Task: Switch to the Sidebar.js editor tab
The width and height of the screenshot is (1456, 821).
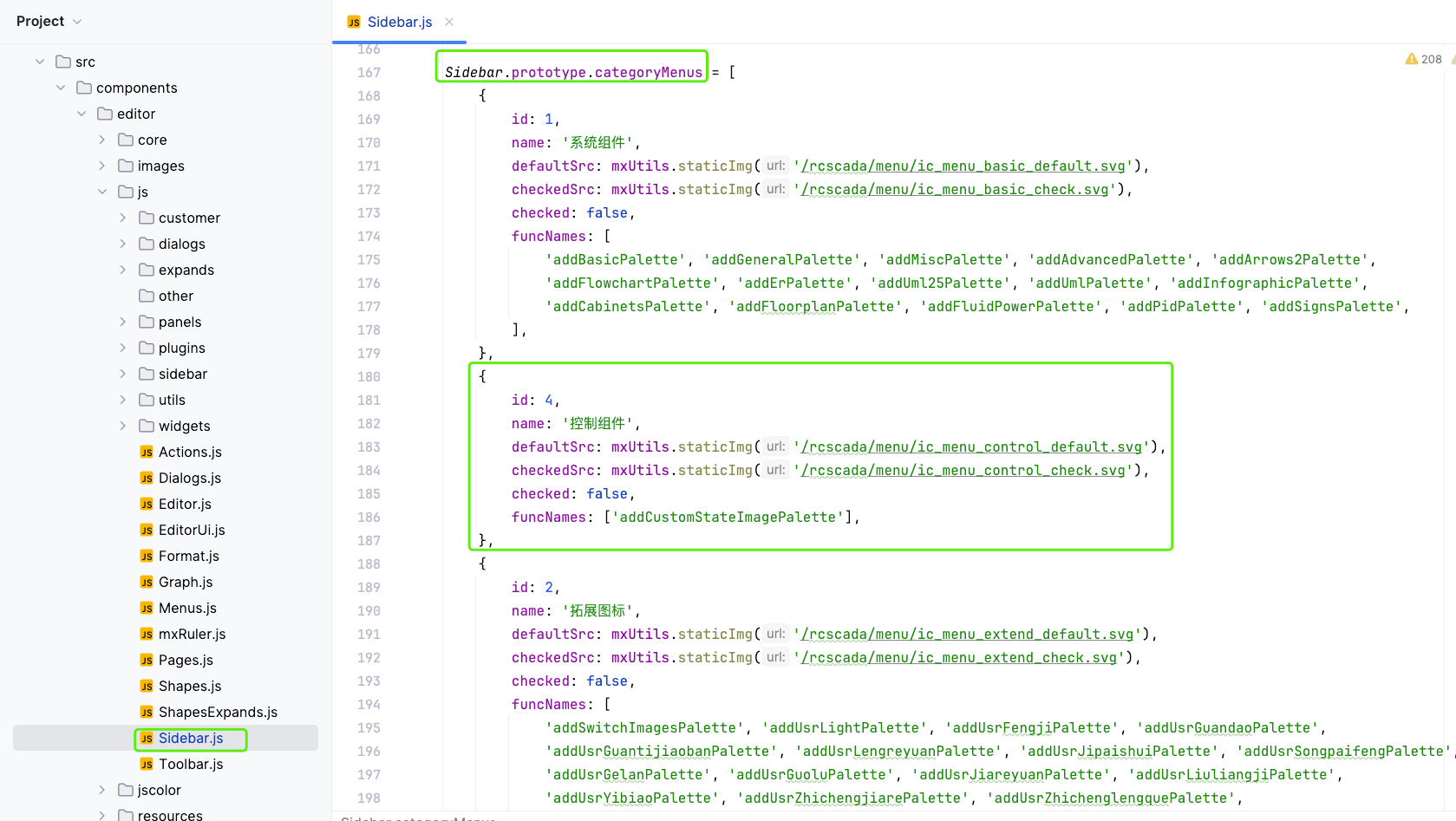Action: 400,22
